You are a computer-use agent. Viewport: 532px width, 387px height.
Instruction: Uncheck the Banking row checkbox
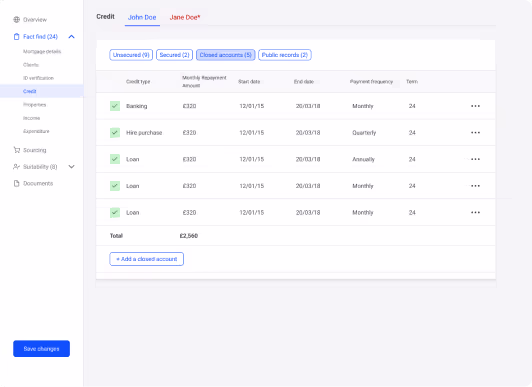pos(115,106)
